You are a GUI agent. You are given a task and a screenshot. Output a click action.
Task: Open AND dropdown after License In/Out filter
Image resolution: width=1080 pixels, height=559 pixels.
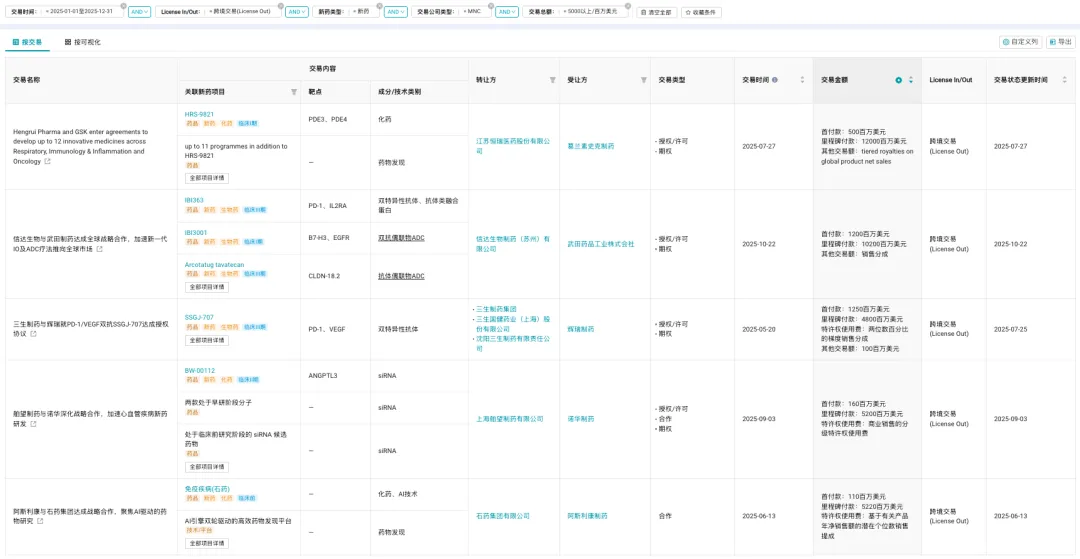coord(295,12)
